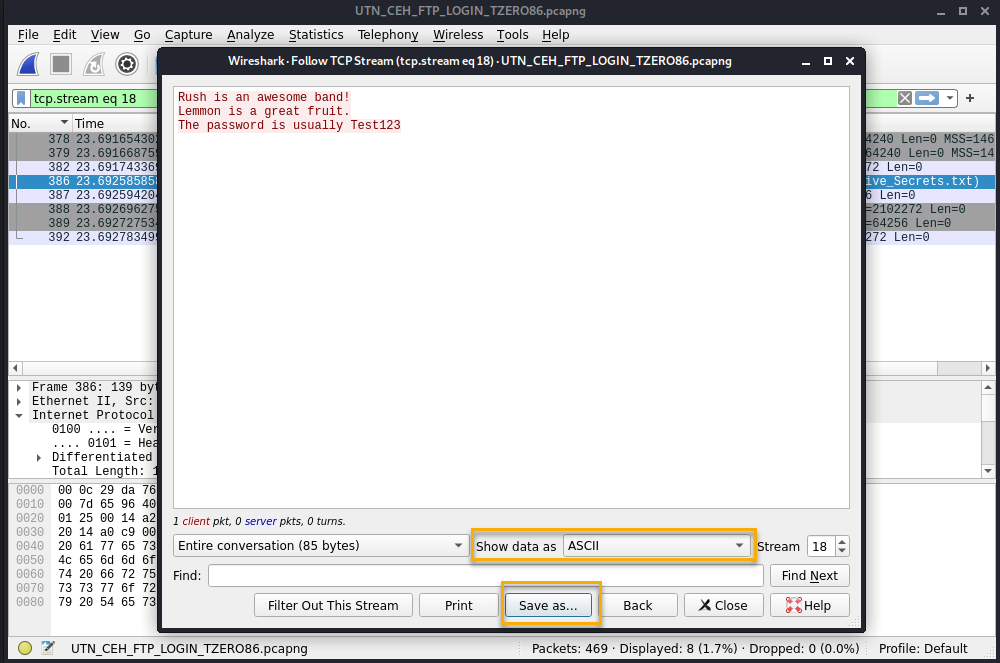Image resolution: width=1000 pixels, height=663 pixels.
Task: Click the Stream number field showing 18
Action: pyautogui.click(x=821, y=546)
